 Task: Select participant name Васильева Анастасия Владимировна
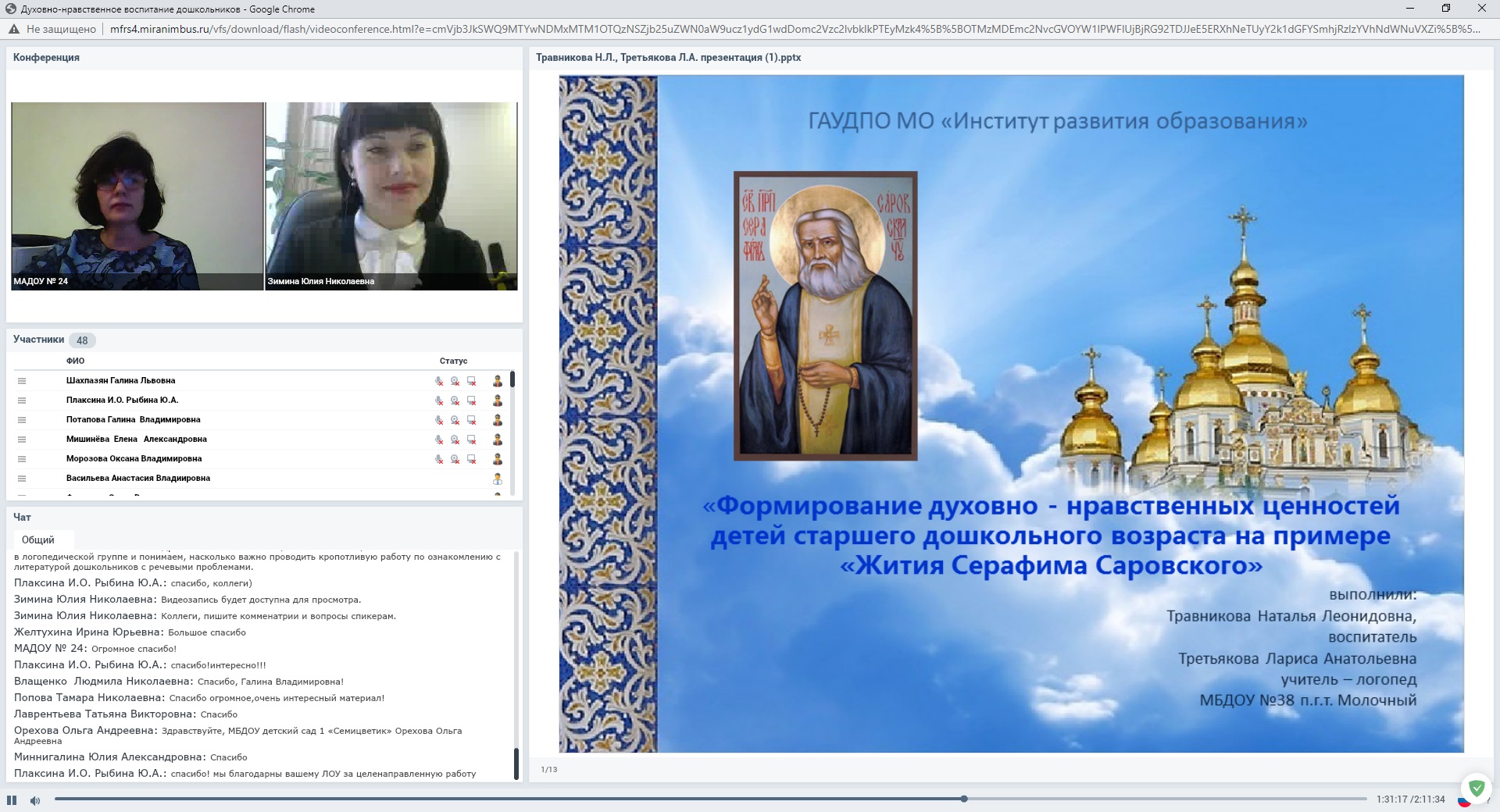(137, 479)
